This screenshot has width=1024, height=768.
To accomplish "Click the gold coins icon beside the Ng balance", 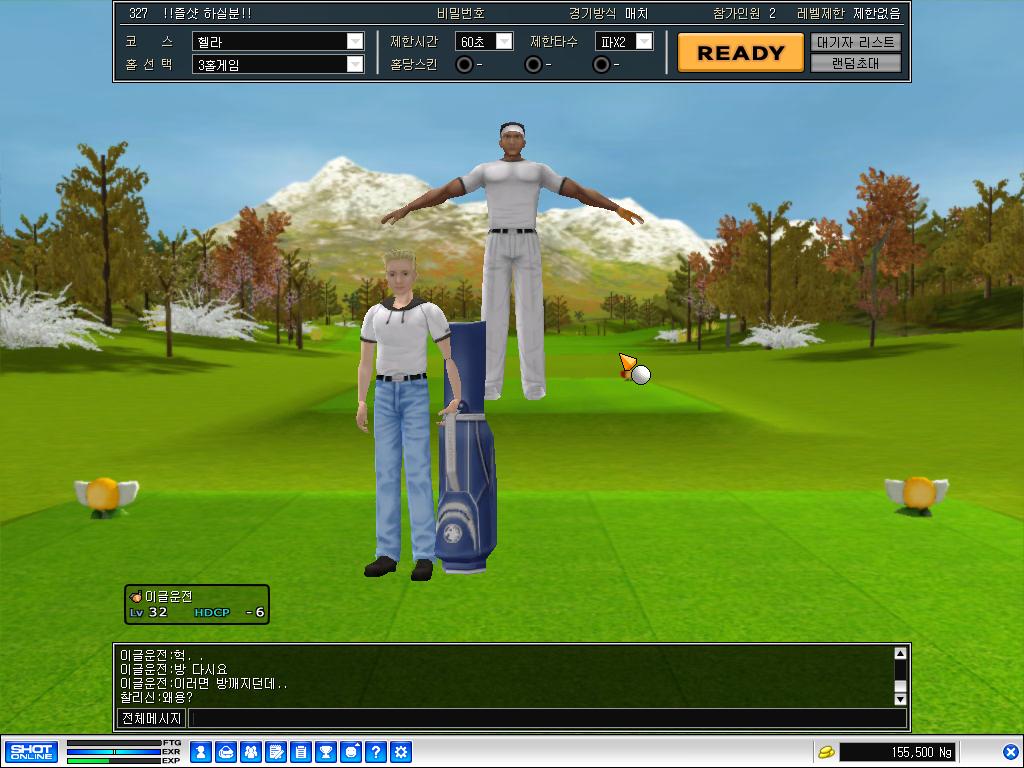I will [826, 752].
